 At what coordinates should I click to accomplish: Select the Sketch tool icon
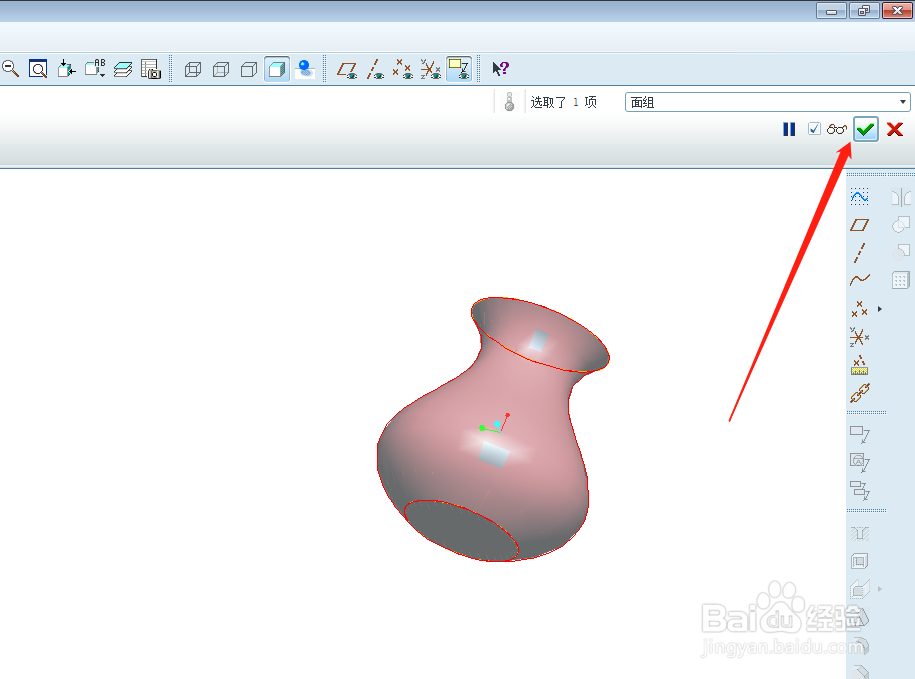click(859, 197)
